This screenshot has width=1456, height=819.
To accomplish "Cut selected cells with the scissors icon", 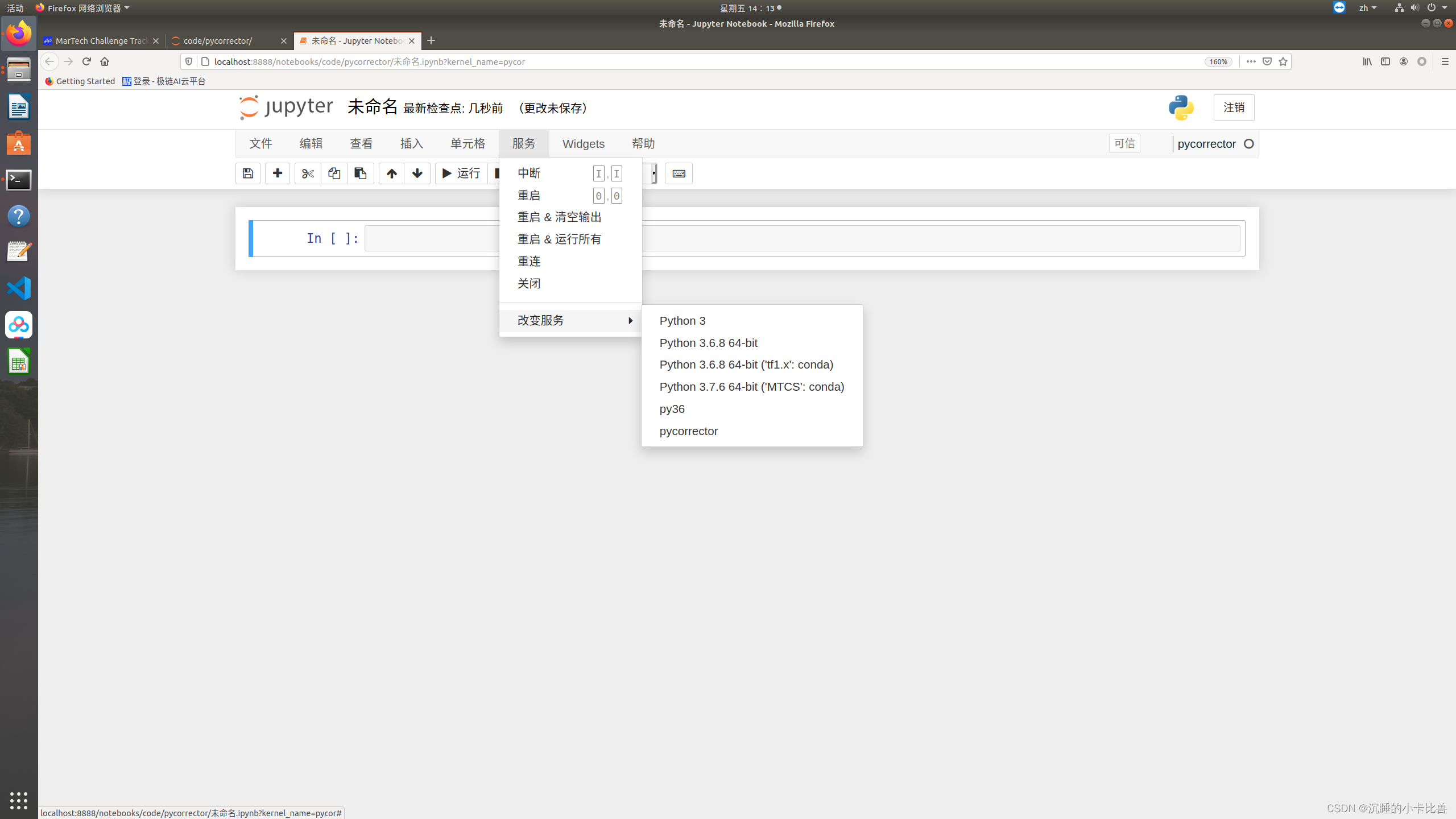I will (x=308, y=173).
